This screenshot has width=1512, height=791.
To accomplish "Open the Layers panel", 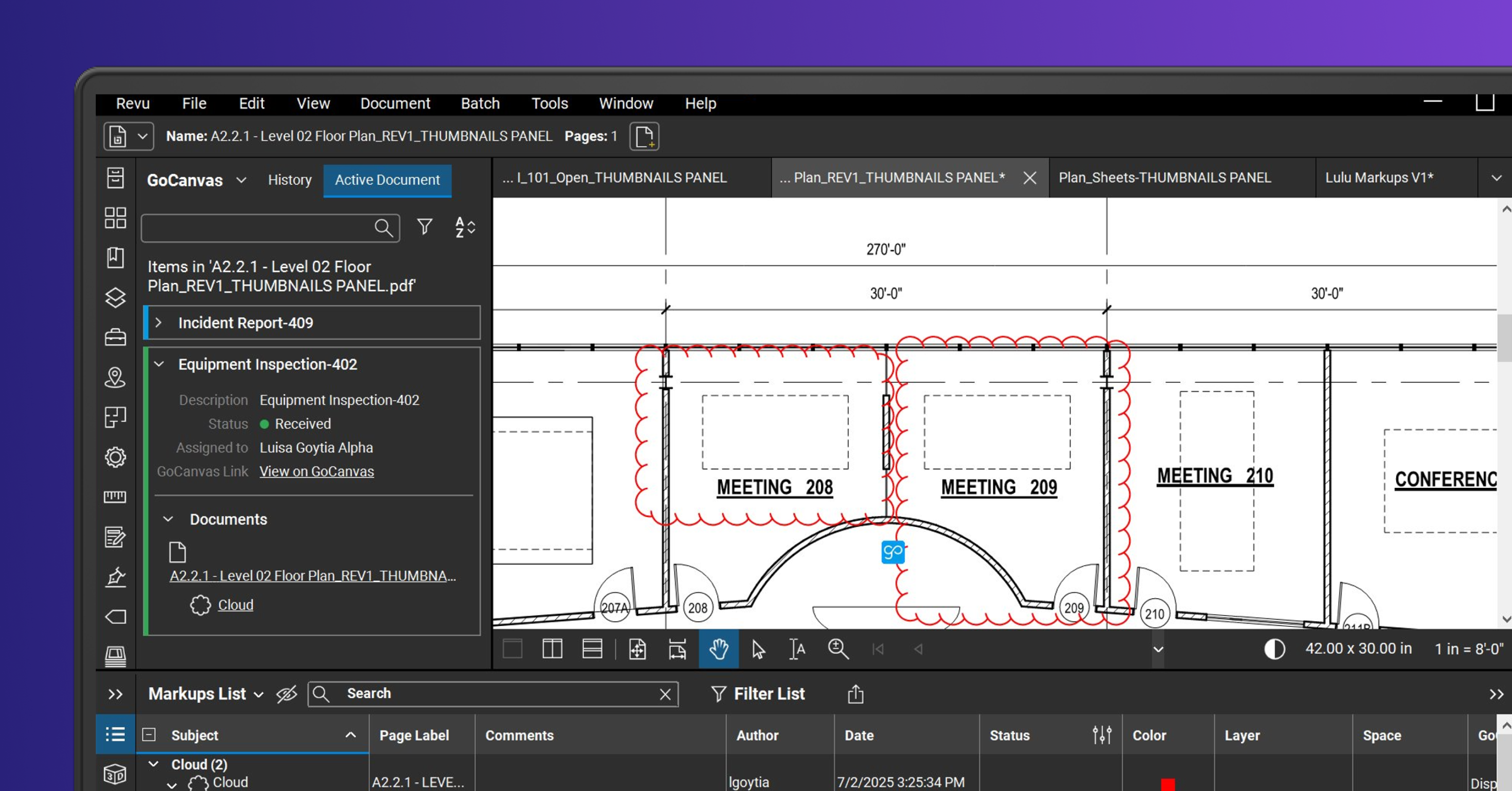I will (x=115, y=298).
